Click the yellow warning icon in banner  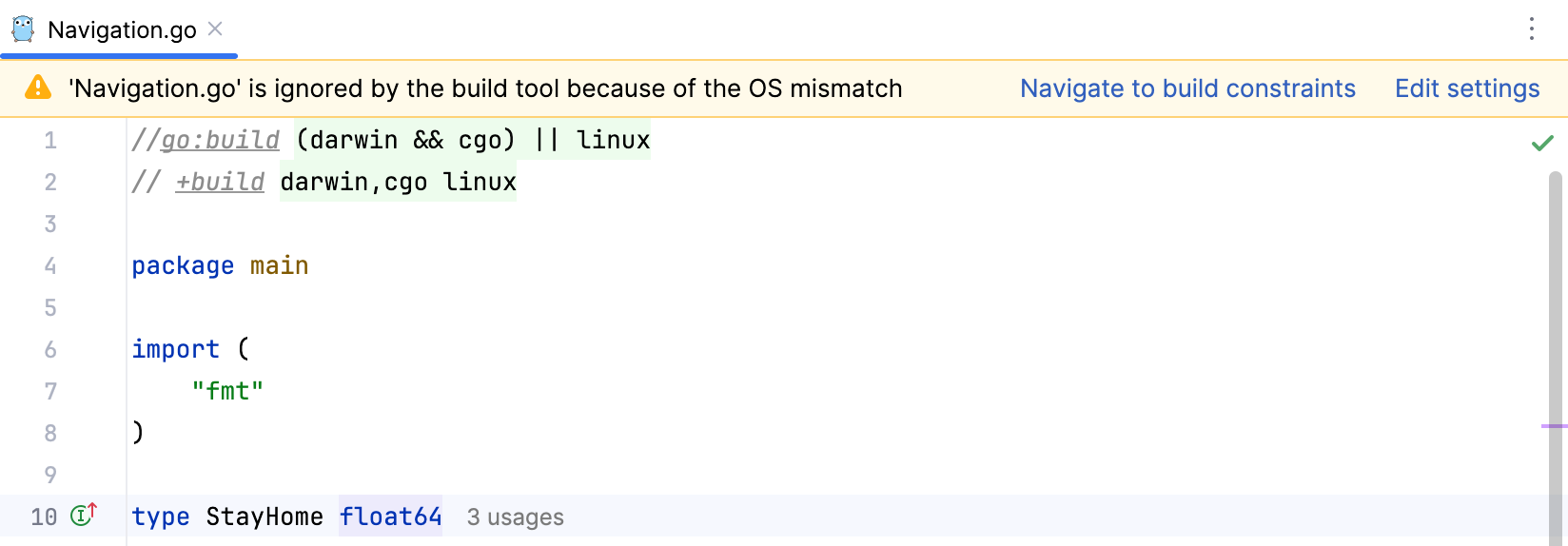(38, 88)
